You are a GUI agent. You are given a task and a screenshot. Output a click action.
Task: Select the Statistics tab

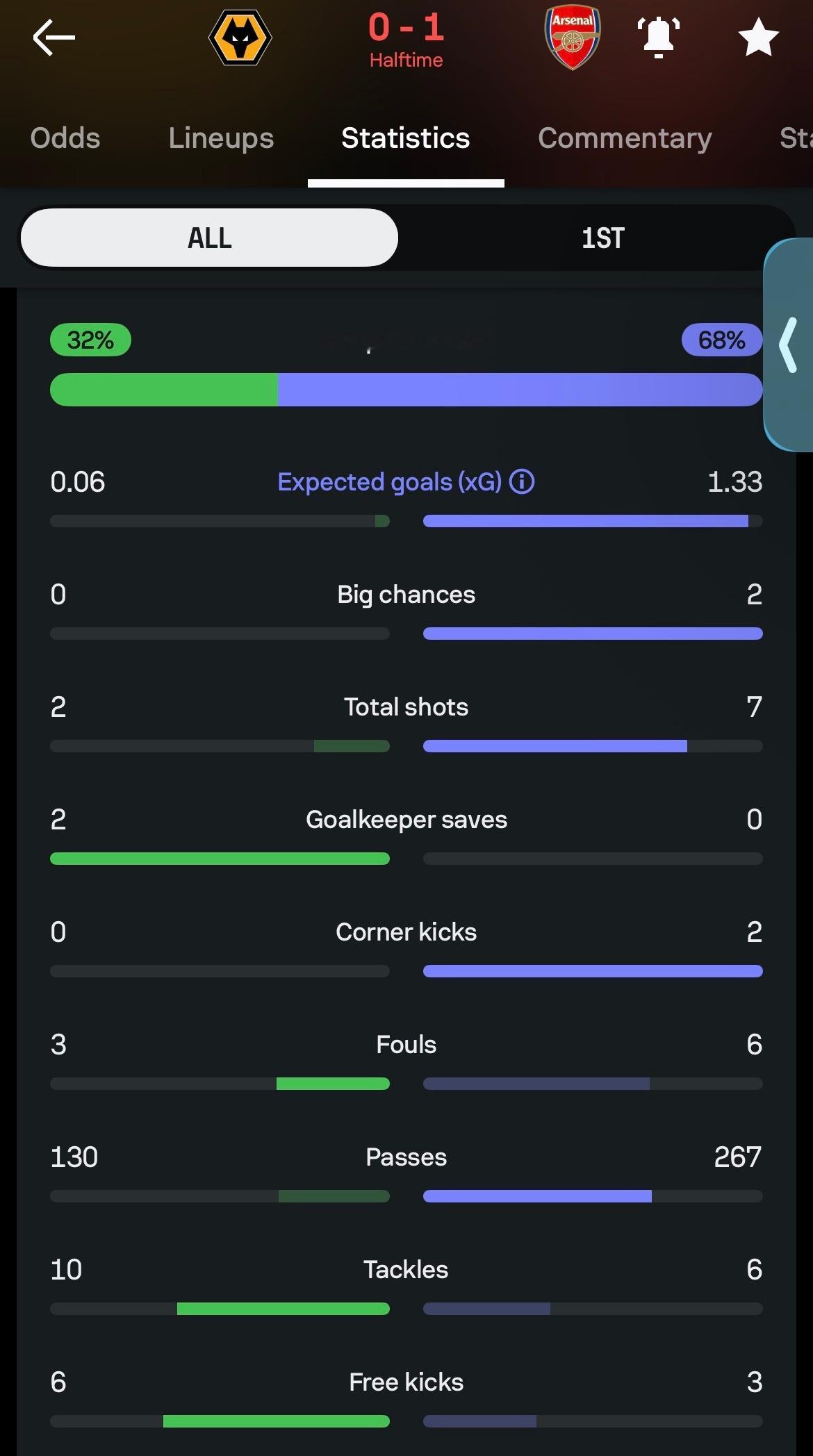pyautogui.click(x=406, y=138)
